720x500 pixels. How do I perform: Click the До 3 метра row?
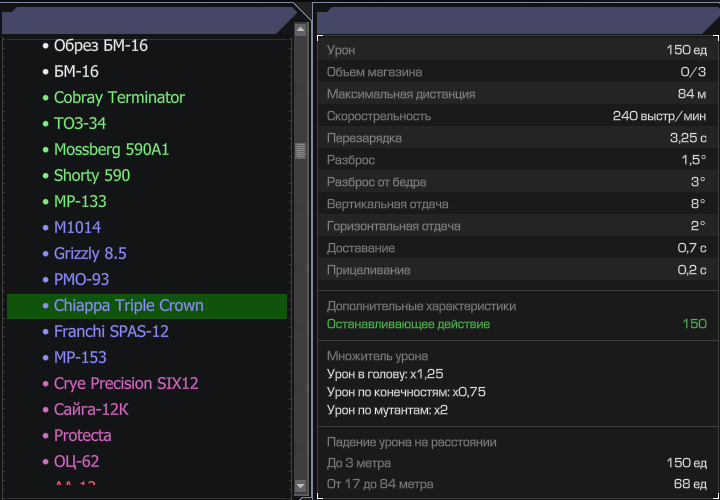(x=517, y=463)
